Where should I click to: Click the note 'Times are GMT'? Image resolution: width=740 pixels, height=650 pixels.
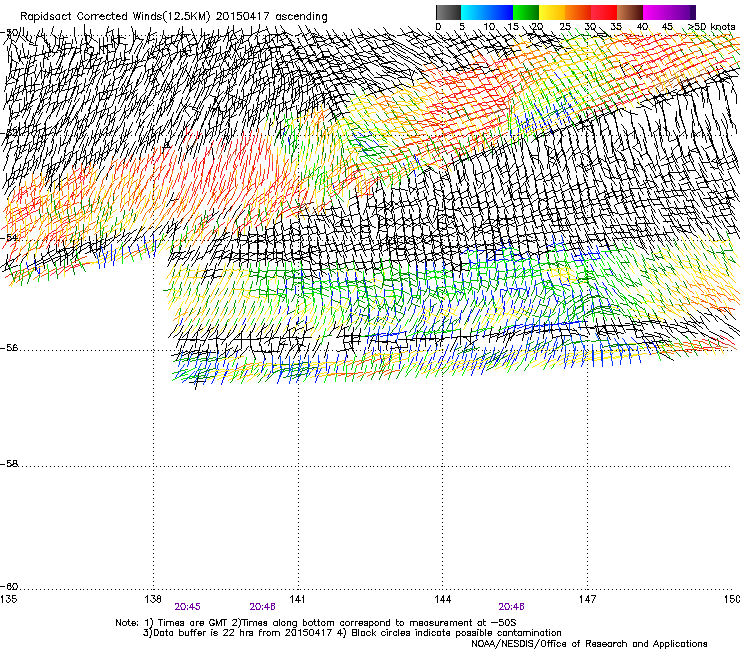click(x=193, y=623)
